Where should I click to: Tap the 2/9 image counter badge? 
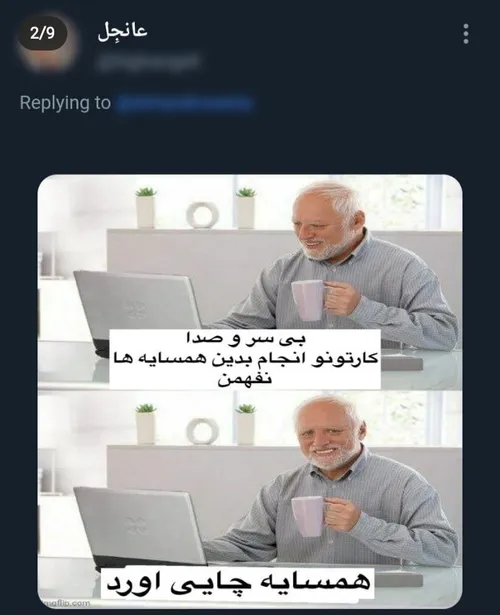[43, 34]
